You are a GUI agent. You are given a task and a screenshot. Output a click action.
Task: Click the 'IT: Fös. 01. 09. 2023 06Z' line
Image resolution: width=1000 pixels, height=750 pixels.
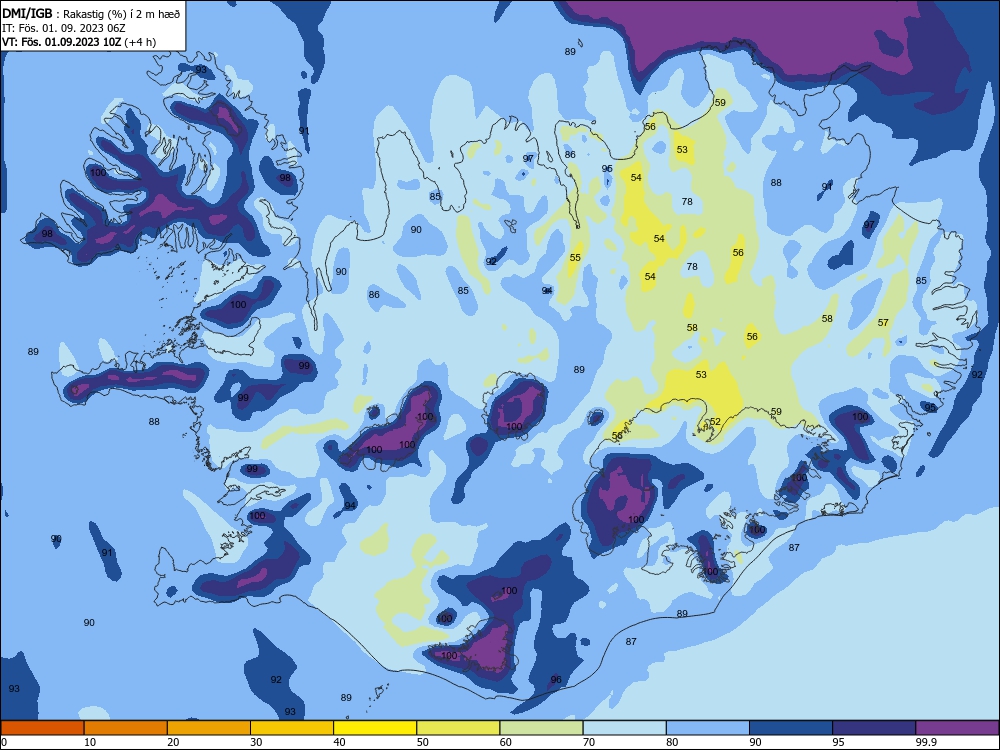coord(64,28)
